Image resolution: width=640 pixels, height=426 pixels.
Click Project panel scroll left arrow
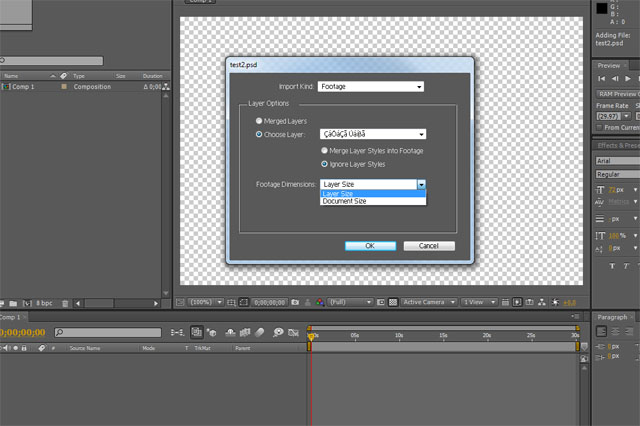pyautogui.click(x=78, y=303)
